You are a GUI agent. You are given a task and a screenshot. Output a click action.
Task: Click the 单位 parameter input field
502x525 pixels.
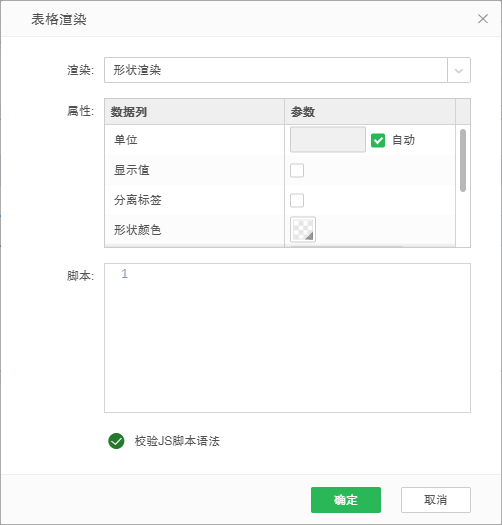point(328,140)
